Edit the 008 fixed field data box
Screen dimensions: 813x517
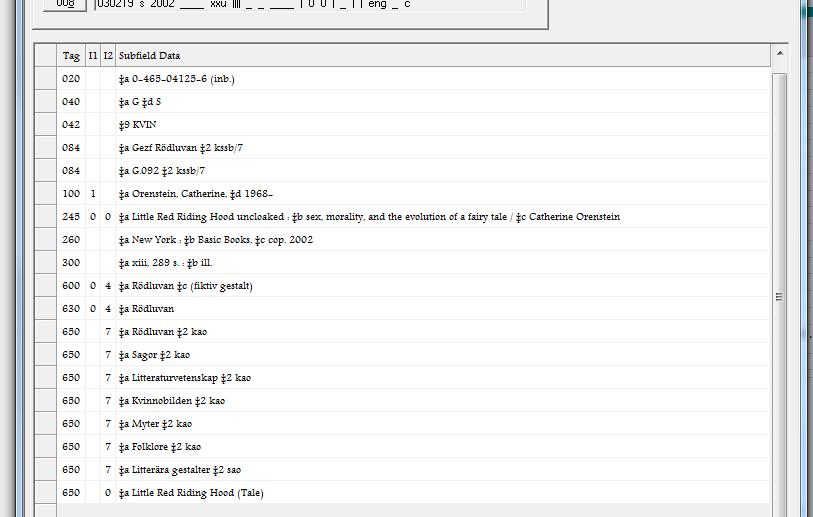pyautogui.click(x=310, y=4)
